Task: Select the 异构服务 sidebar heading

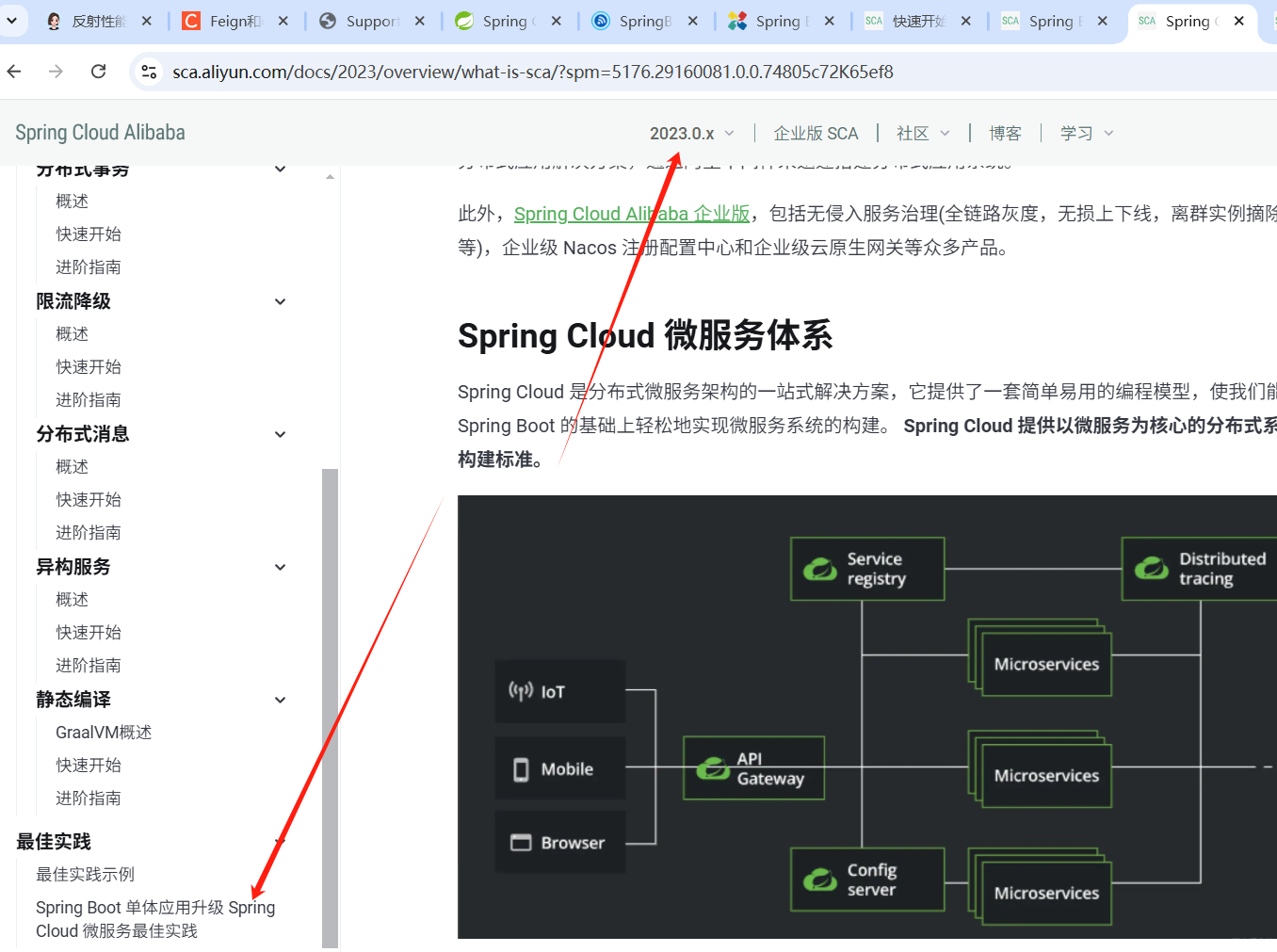Action: (x=73, y=567)
